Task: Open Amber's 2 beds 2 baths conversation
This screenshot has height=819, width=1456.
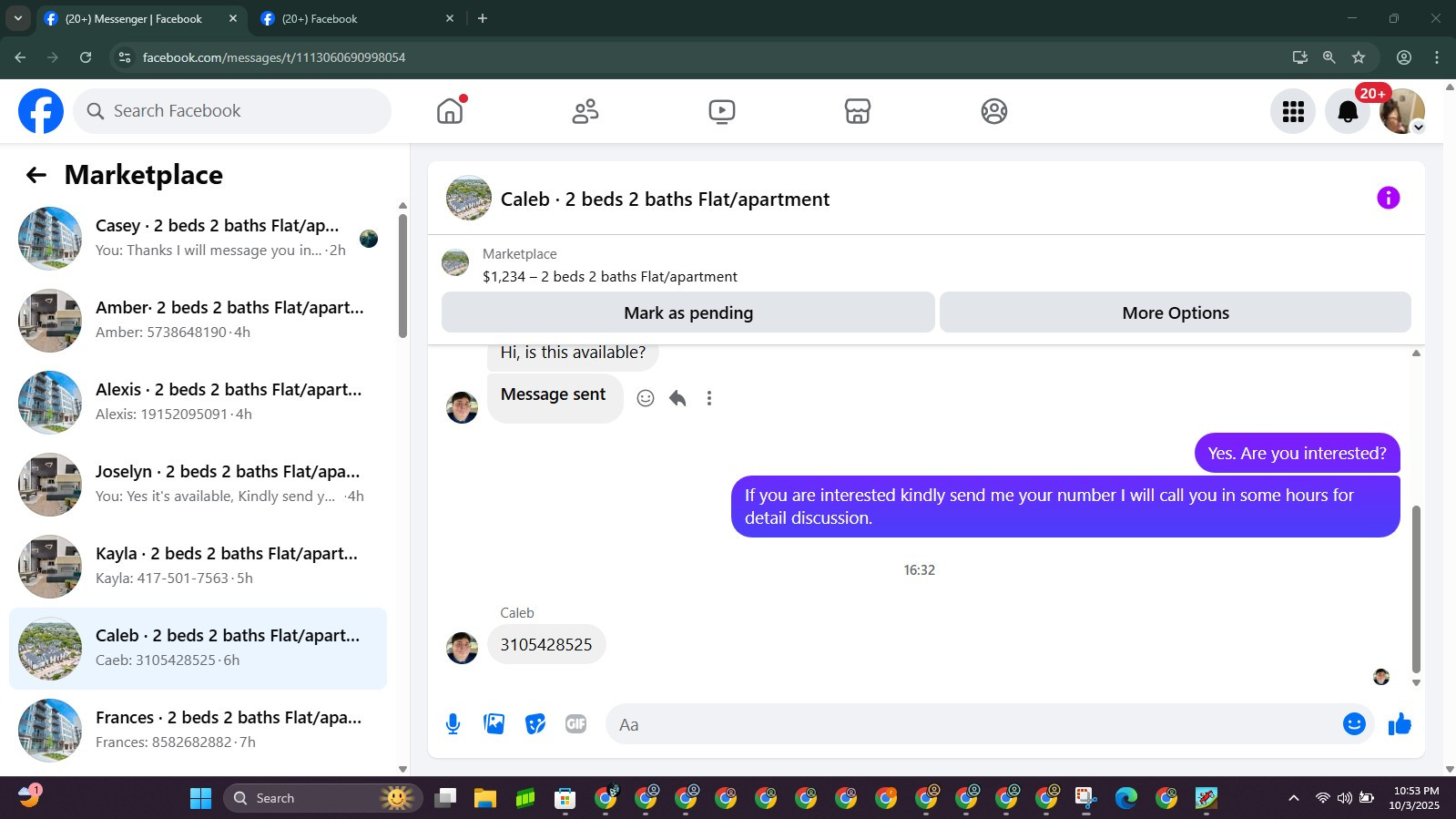Action: coord(198,320)
